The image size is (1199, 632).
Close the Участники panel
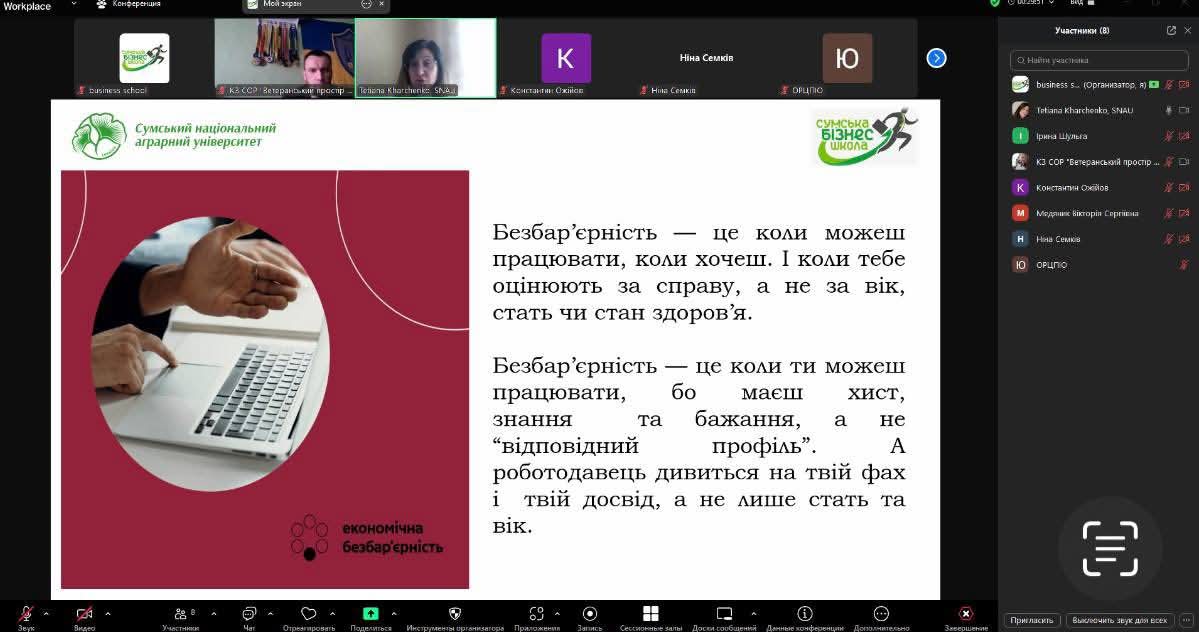(1188, 31)
